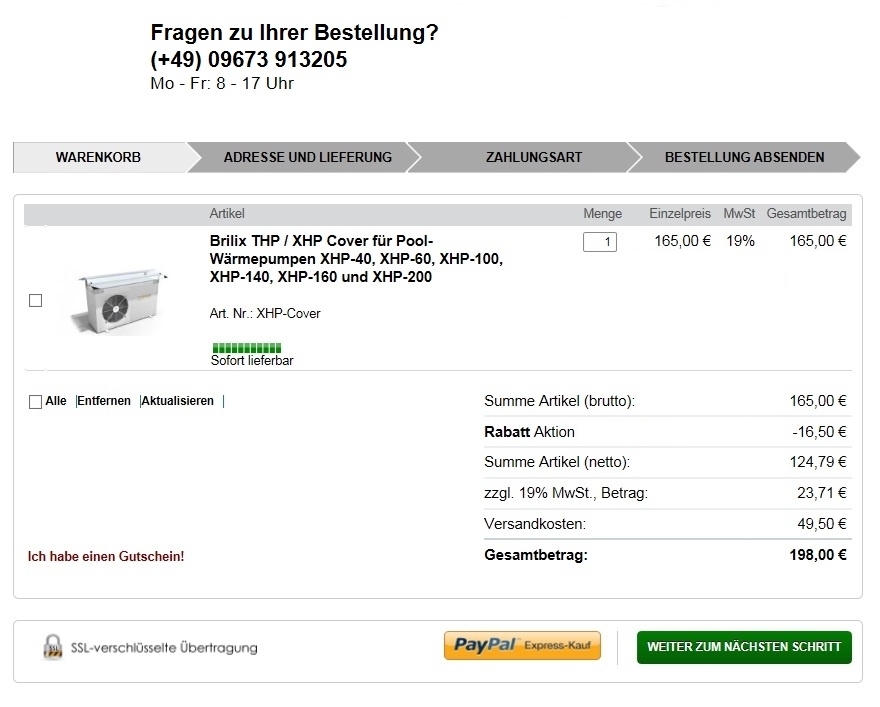Click the Entfernen link
The height and width of the screenshot is (707, 880).
tap(104, 401)
